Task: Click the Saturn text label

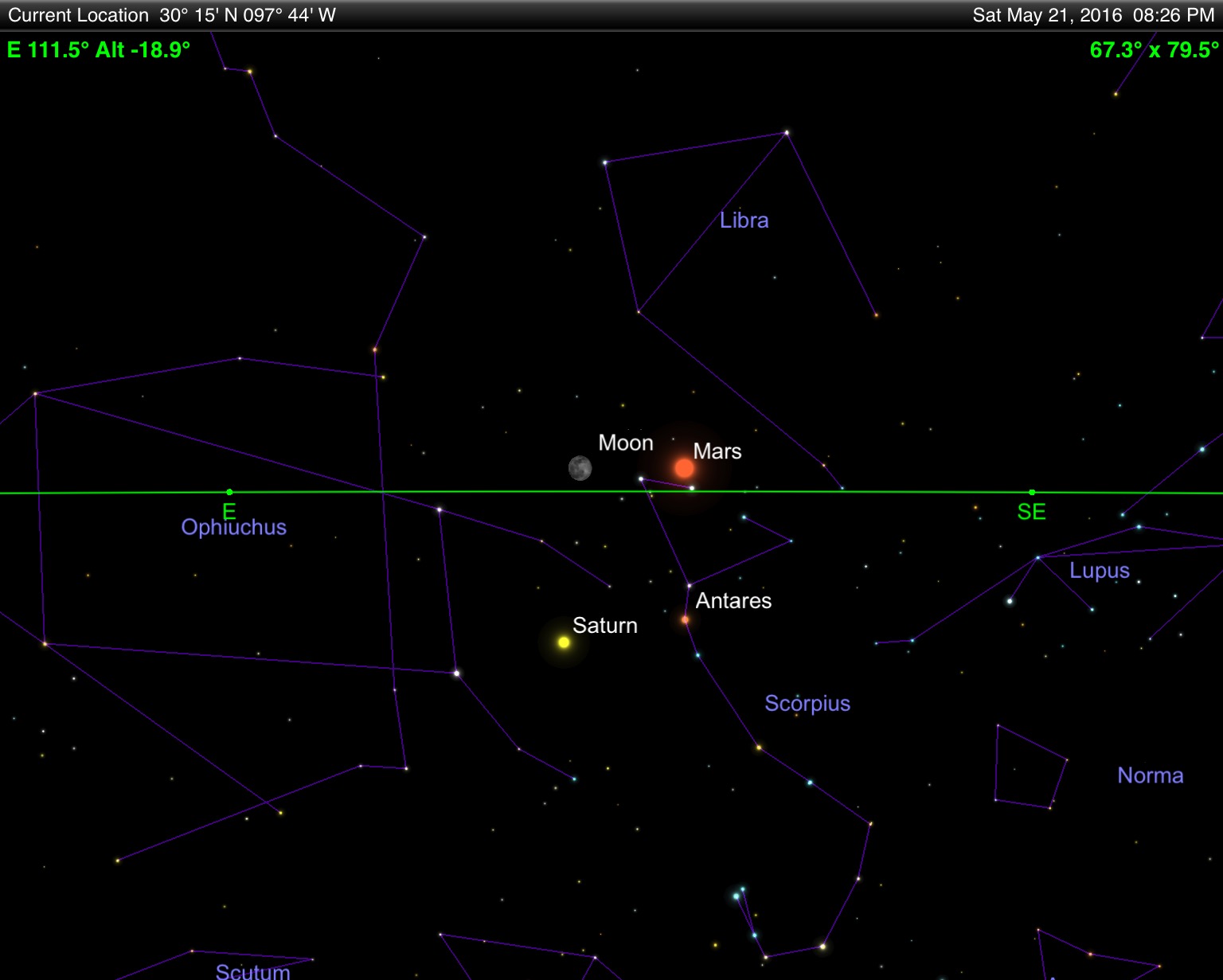Action: coord(605,626)
